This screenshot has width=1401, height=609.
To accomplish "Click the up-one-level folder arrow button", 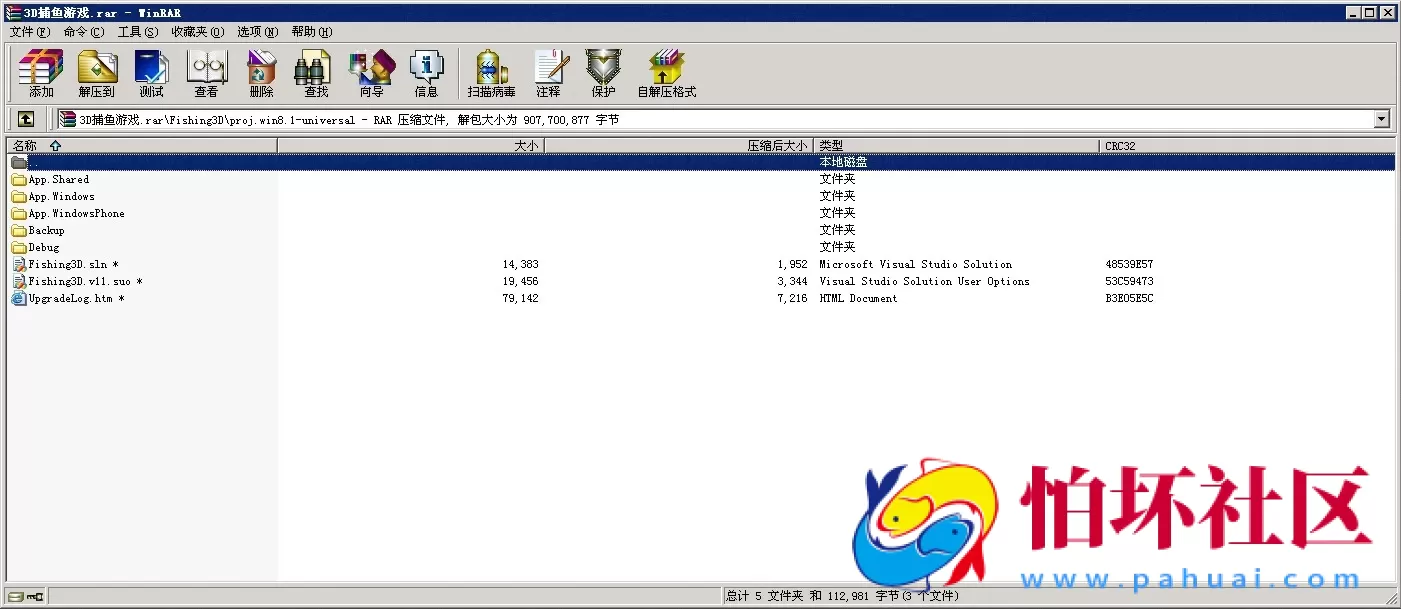I will [x=25, y=118].
